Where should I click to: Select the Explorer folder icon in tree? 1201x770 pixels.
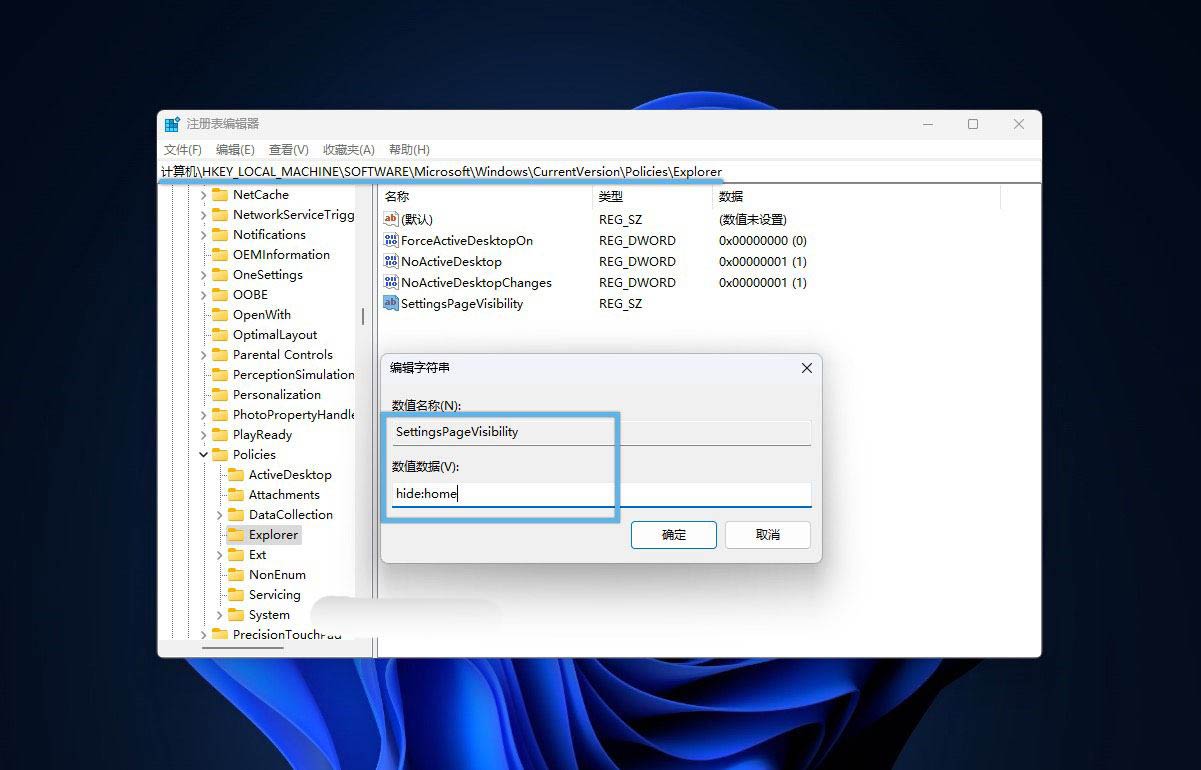236,535
